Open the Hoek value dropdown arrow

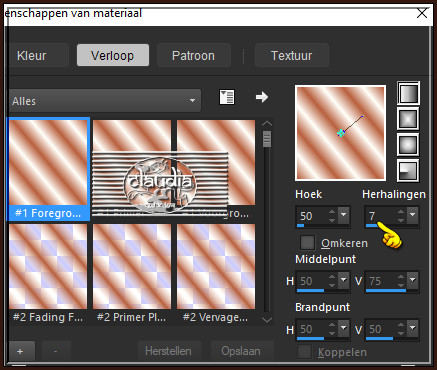[343, 216]
